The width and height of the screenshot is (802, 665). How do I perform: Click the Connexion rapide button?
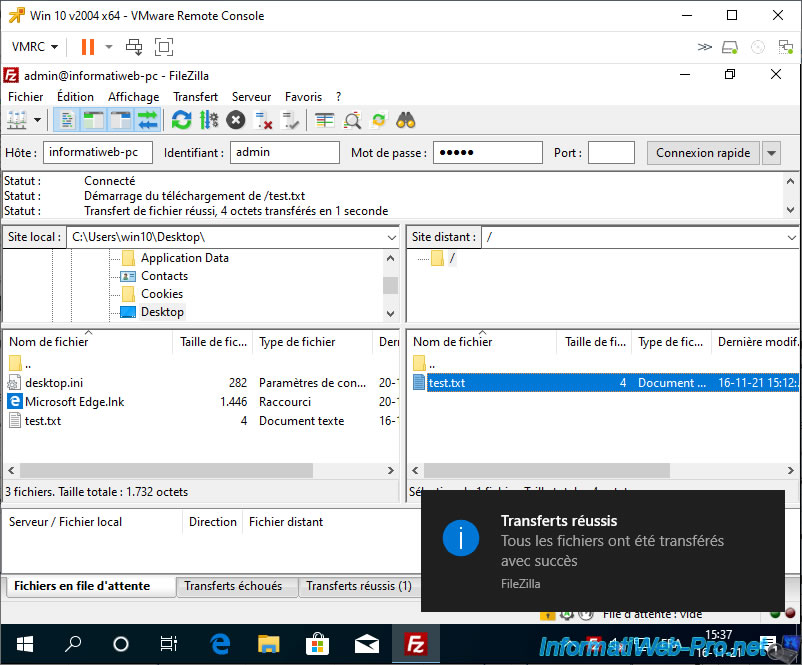703,153
